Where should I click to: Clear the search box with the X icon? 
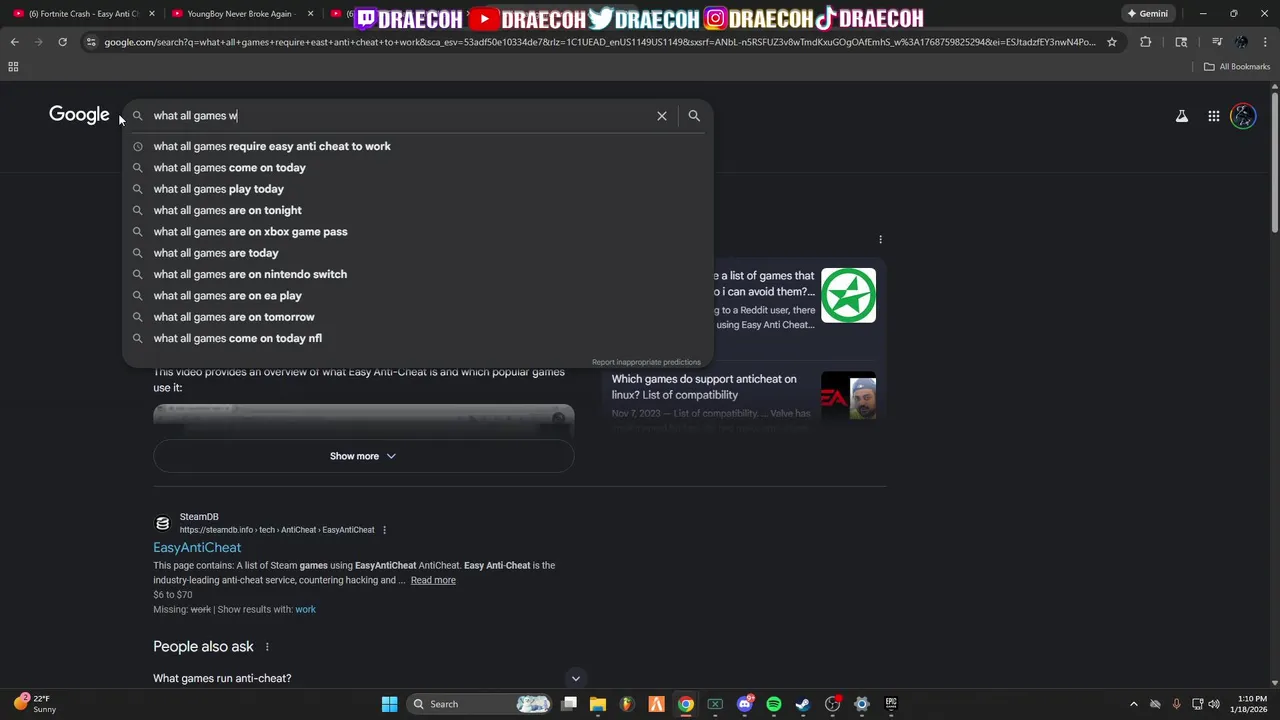tap(662, 116)
